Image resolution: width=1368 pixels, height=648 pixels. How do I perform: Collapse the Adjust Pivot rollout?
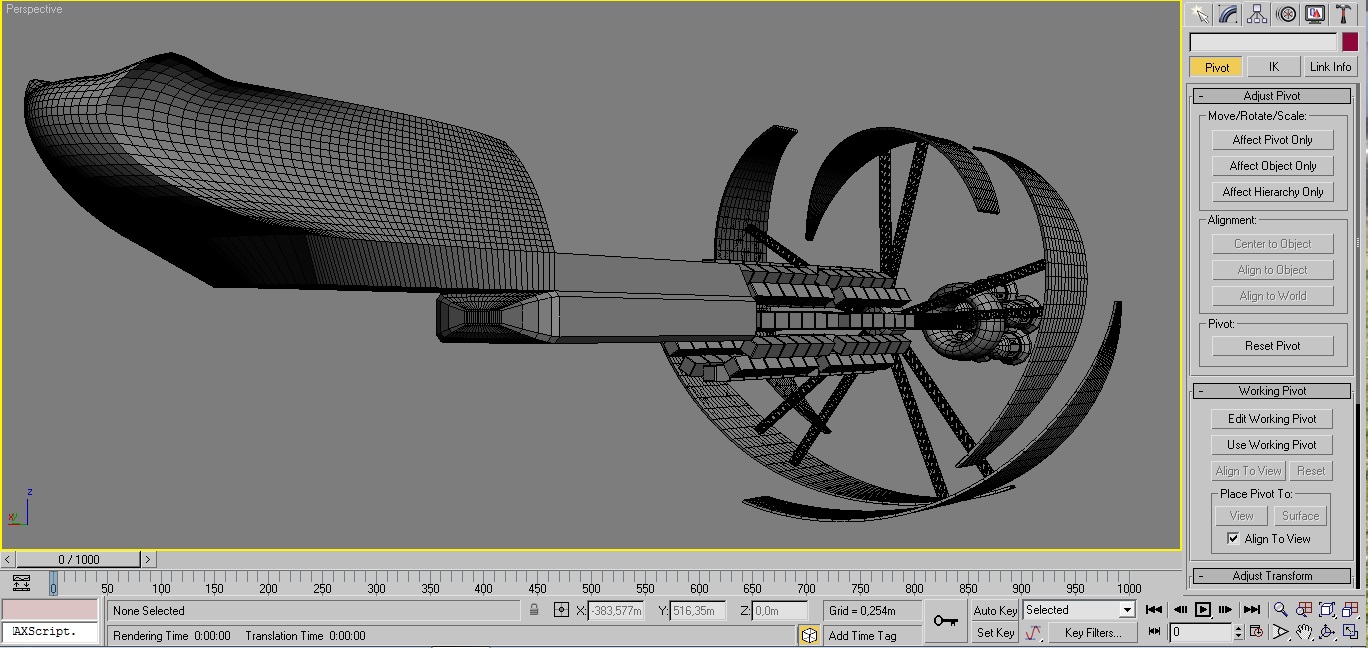point(1272,96)
